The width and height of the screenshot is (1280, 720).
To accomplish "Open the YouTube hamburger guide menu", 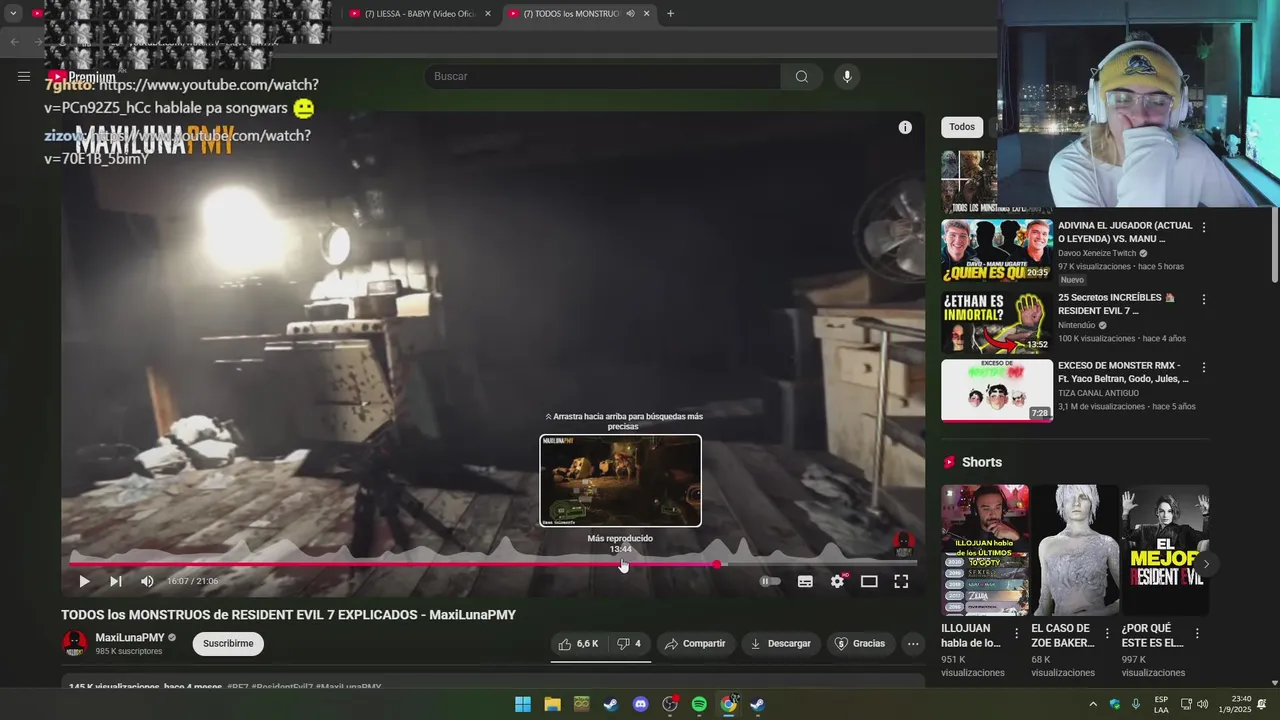I will pos(24,76).
